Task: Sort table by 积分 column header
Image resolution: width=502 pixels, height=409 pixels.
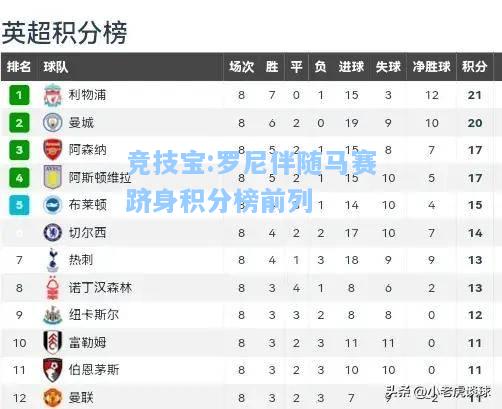Action: (x=474, y=67)
